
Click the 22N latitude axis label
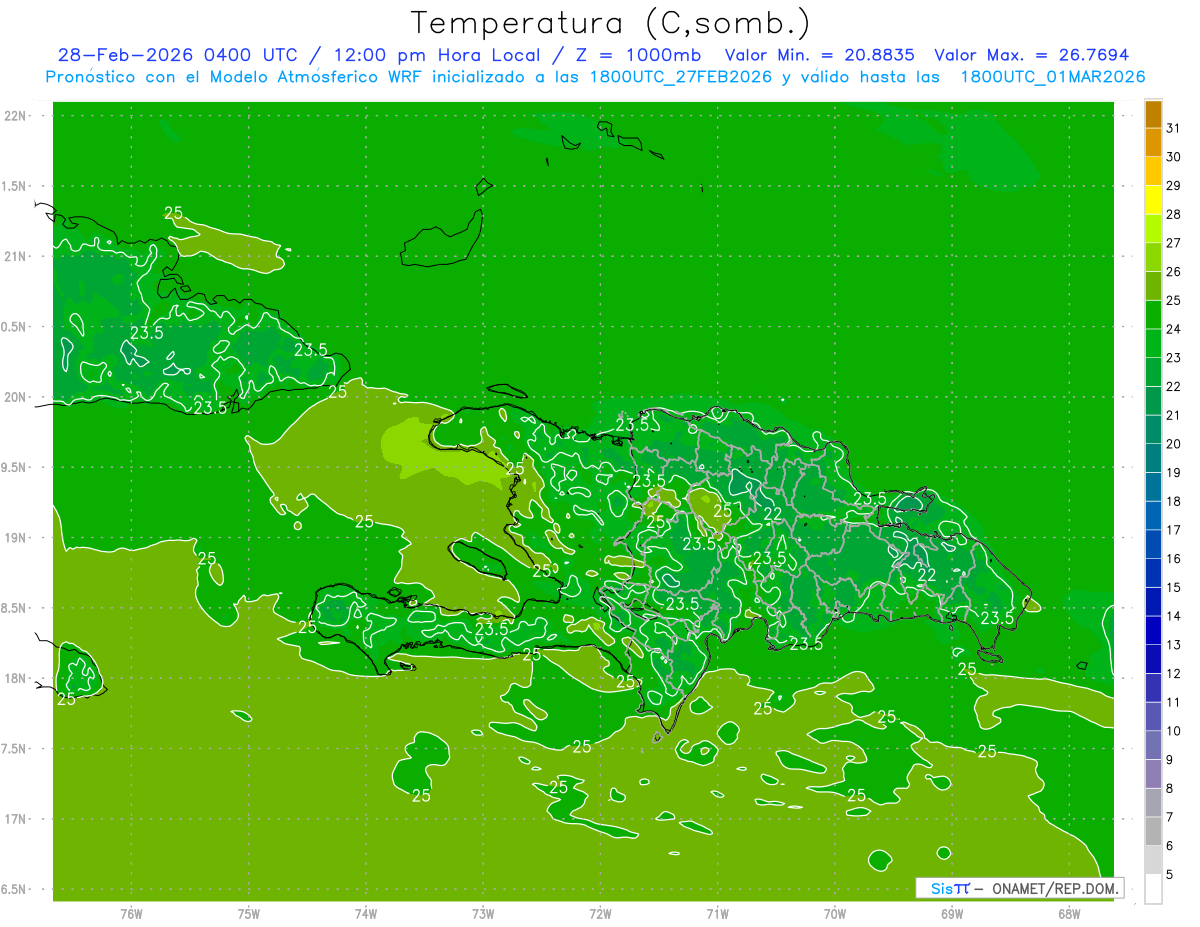15,116
